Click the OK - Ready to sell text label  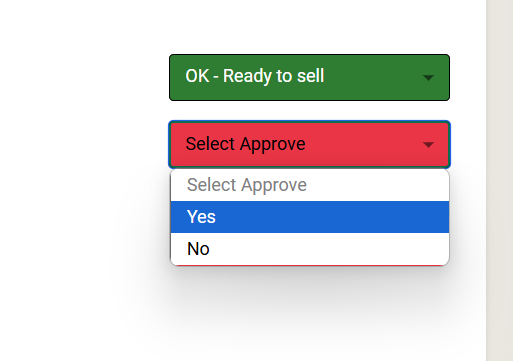click(x=255, y=76)
